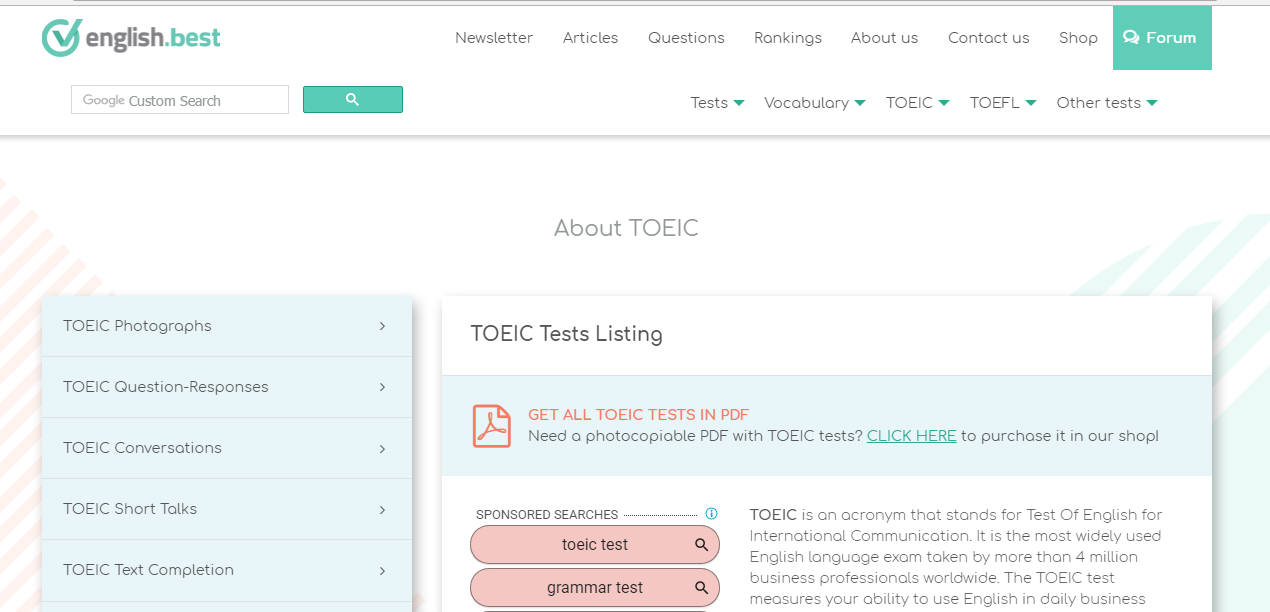This screenshot has height=612, width=1270.
Task: Click magnifier icon on grammar test pill
Action: tap(701, 588)
